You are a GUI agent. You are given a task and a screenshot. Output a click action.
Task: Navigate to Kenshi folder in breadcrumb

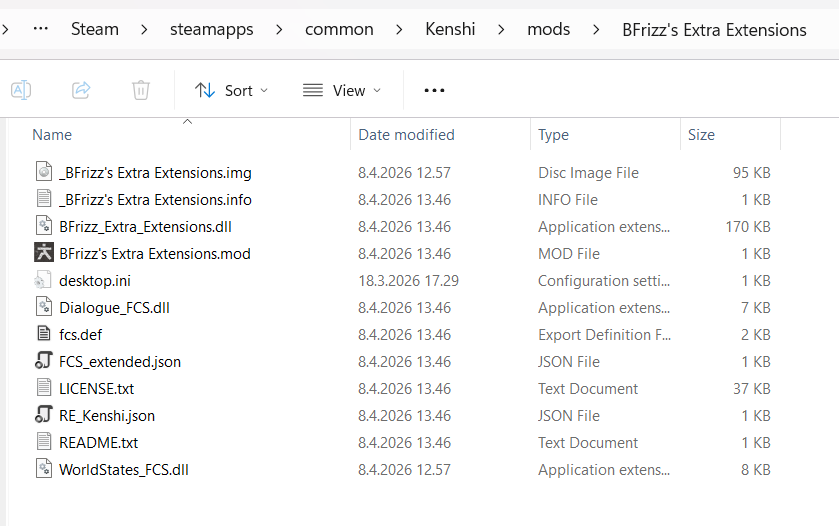click(450, 29)
